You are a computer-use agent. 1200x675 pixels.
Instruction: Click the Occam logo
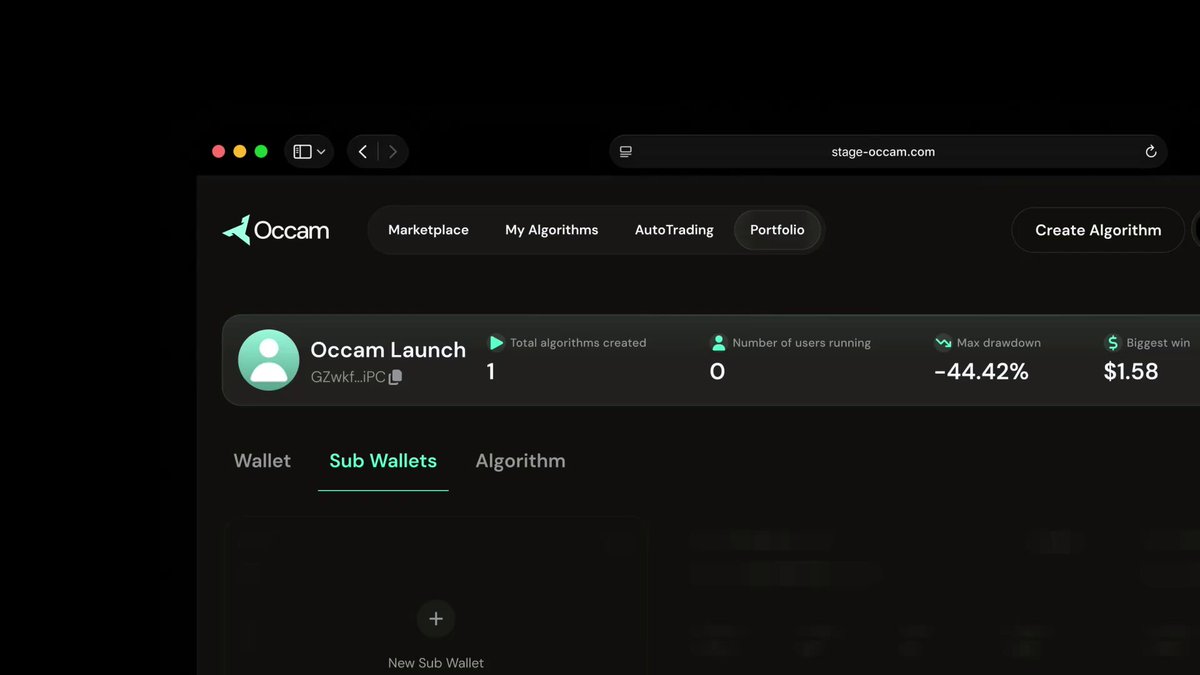click(276, 230)
